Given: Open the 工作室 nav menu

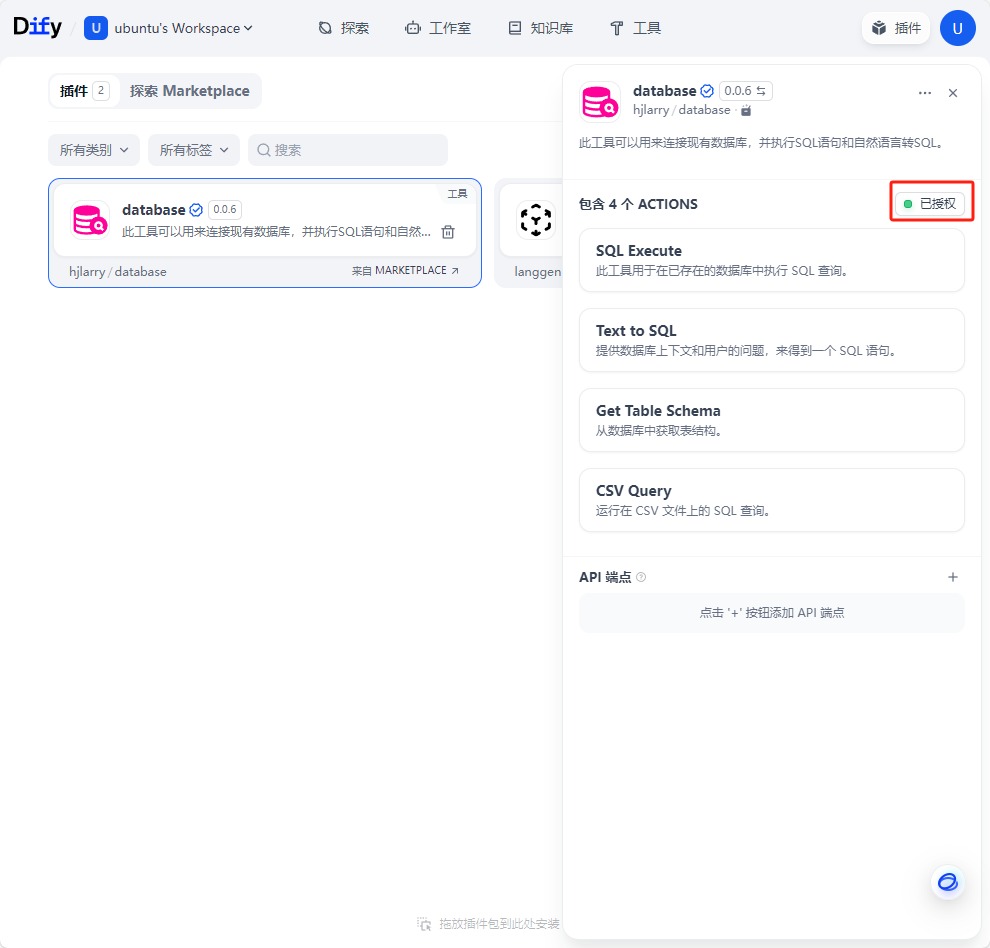Looking at the screenshot, I should click(438, 28).
